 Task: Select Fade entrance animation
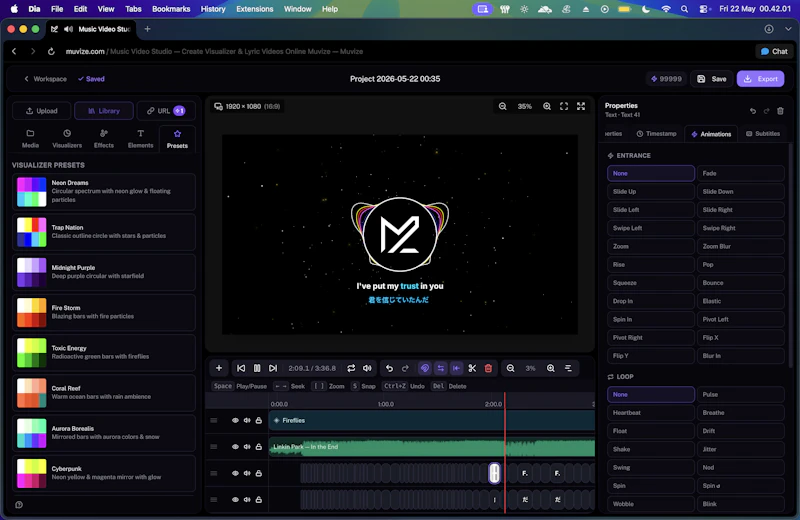[x=740, y=174]
